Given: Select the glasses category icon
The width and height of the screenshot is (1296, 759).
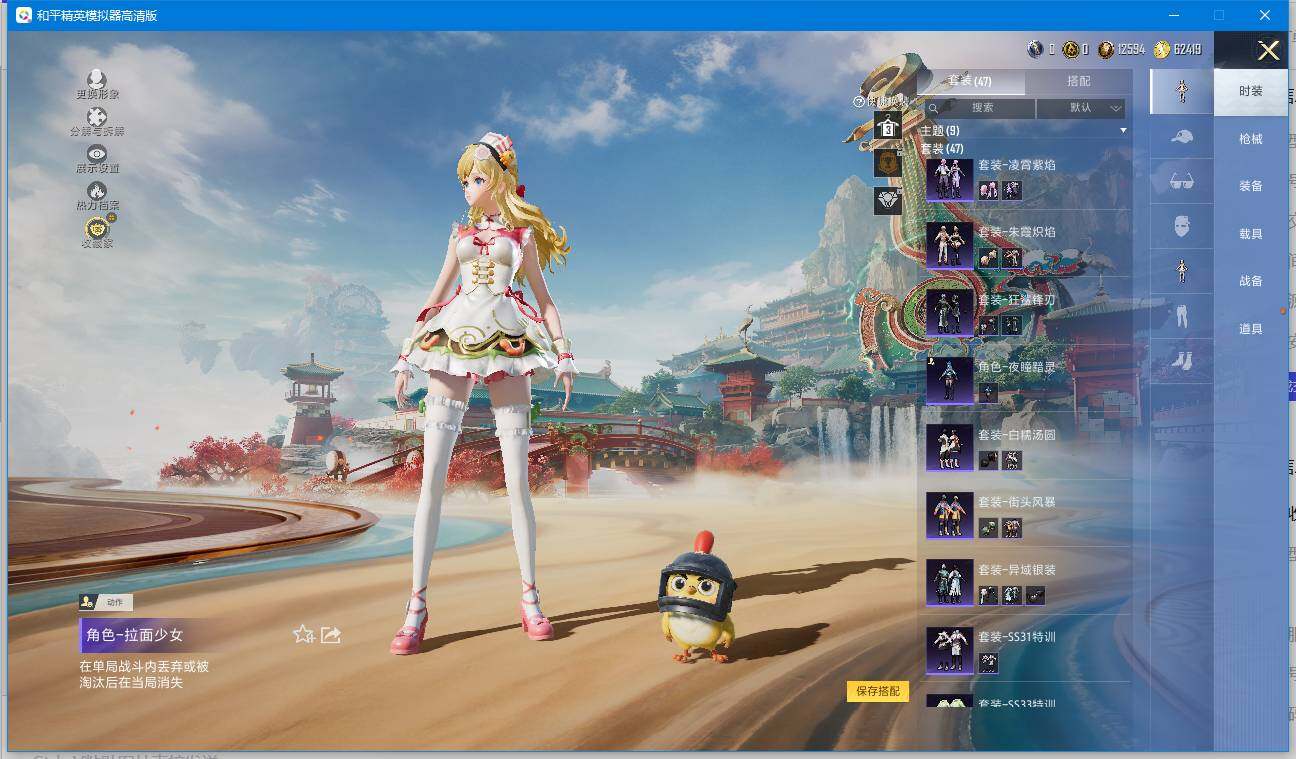Looking at the screenshot, I should pos(1181,181).
